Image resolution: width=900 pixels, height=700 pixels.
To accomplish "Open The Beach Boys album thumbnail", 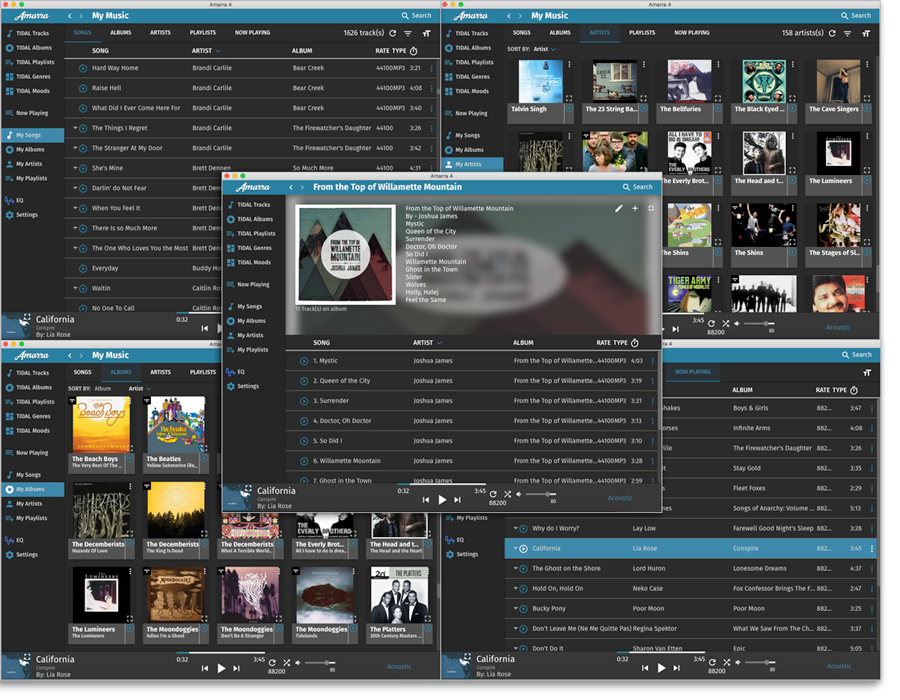I will tap(101, 425).
